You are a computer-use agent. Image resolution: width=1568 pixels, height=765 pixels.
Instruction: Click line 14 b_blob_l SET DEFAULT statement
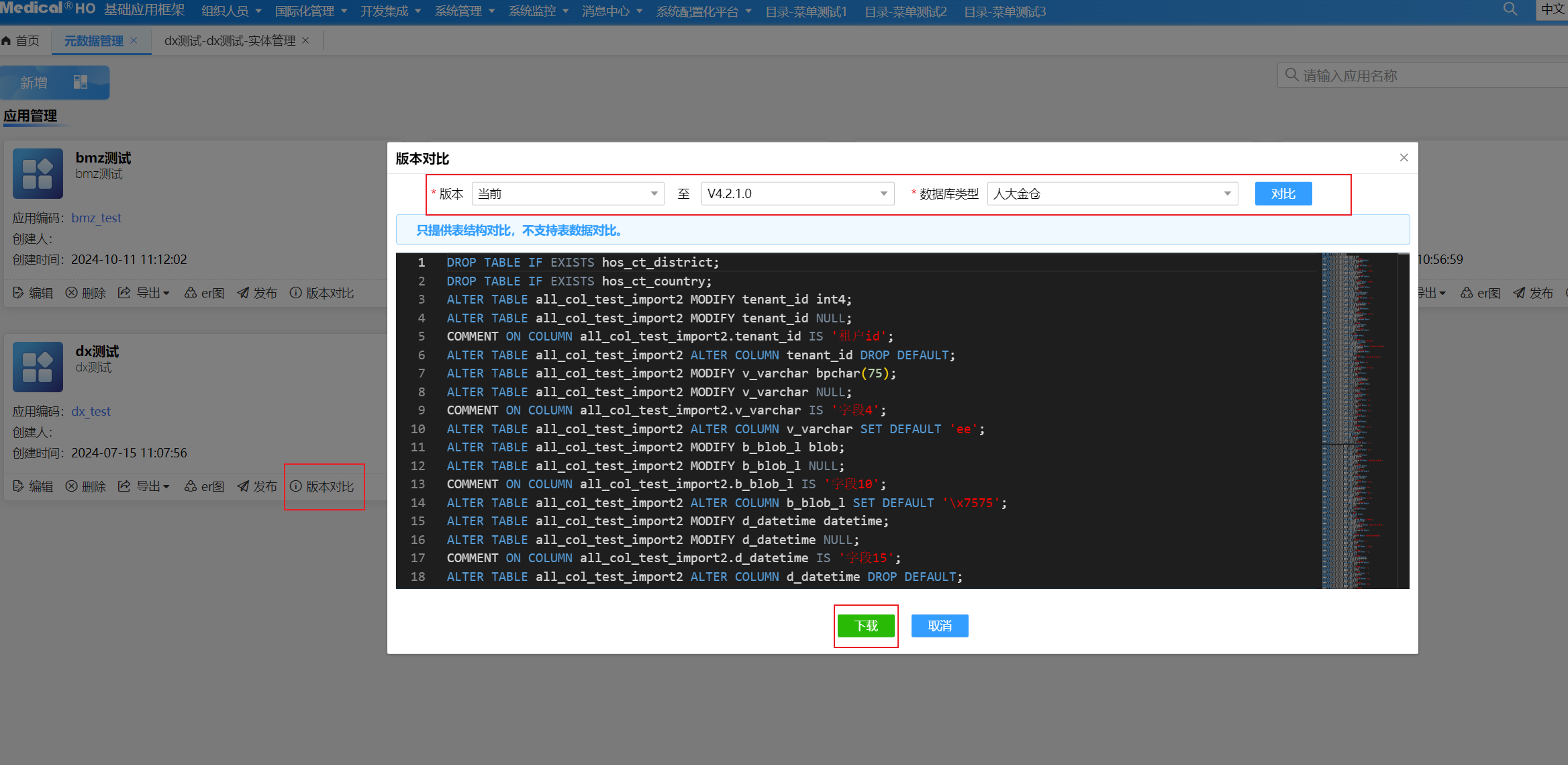coord(727,503)
